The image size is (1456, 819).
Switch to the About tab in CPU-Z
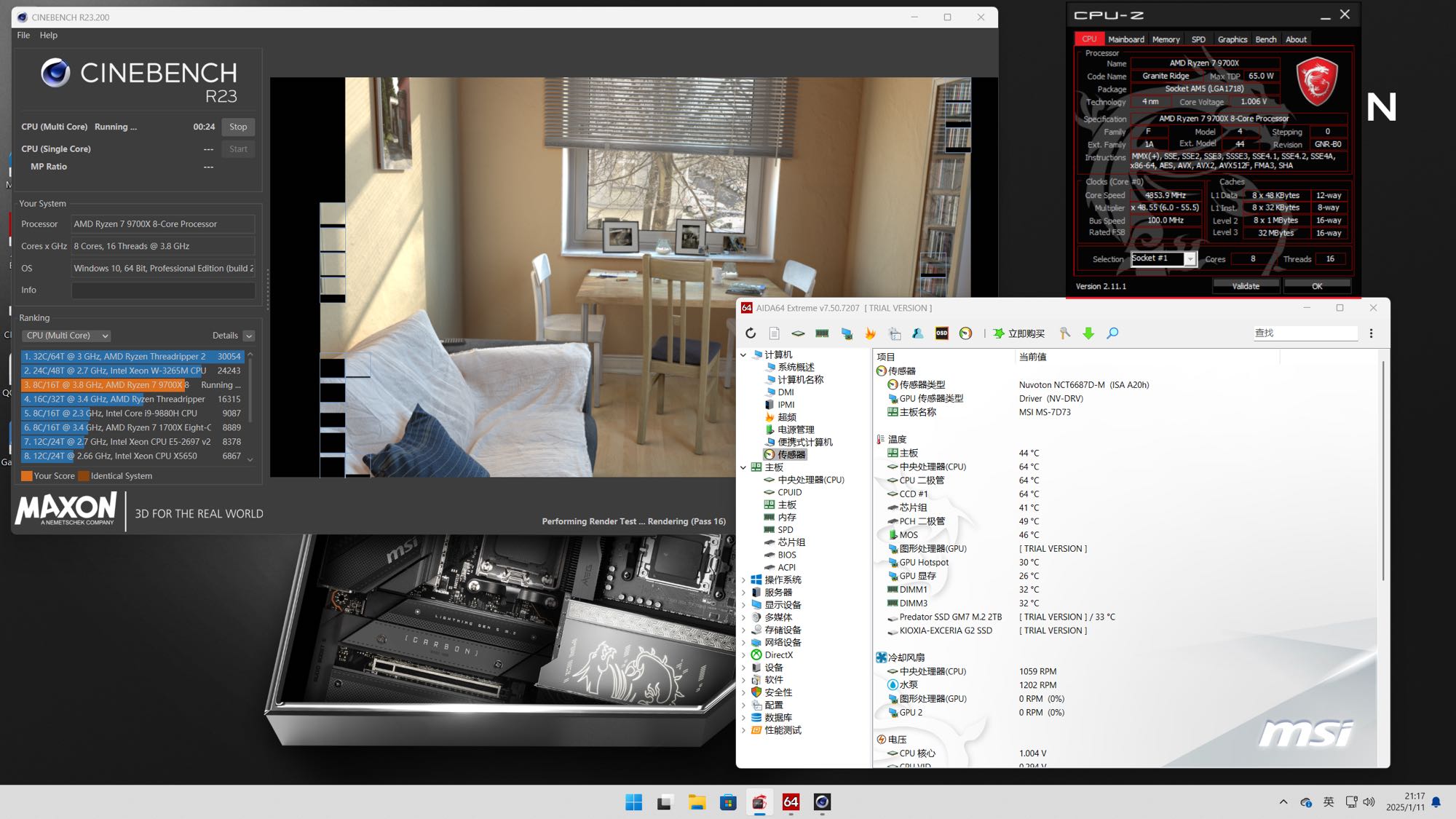click(x=1296, y=39)
